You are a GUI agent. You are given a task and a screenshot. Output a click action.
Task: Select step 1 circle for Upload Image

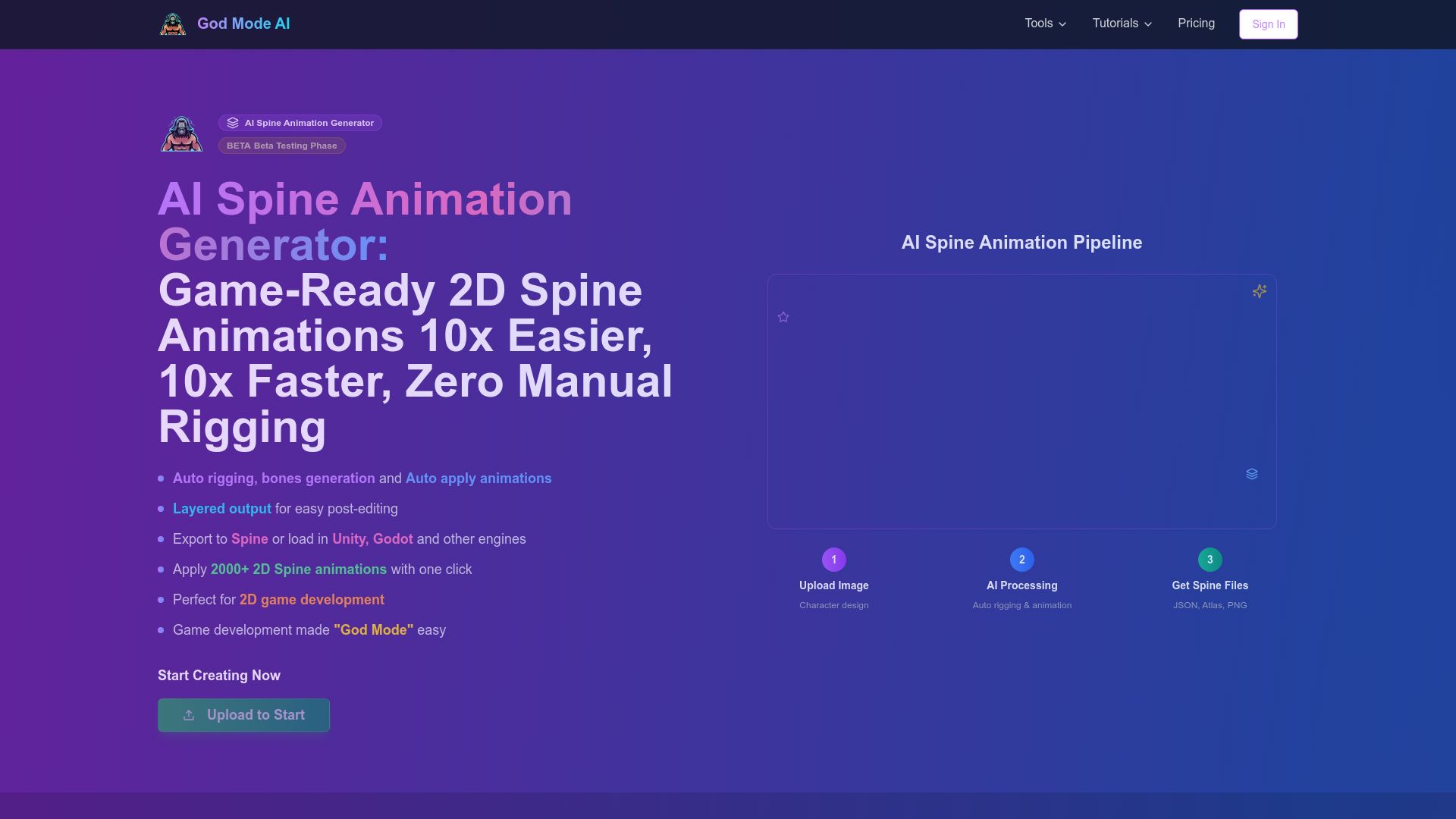tap(834, 560)
